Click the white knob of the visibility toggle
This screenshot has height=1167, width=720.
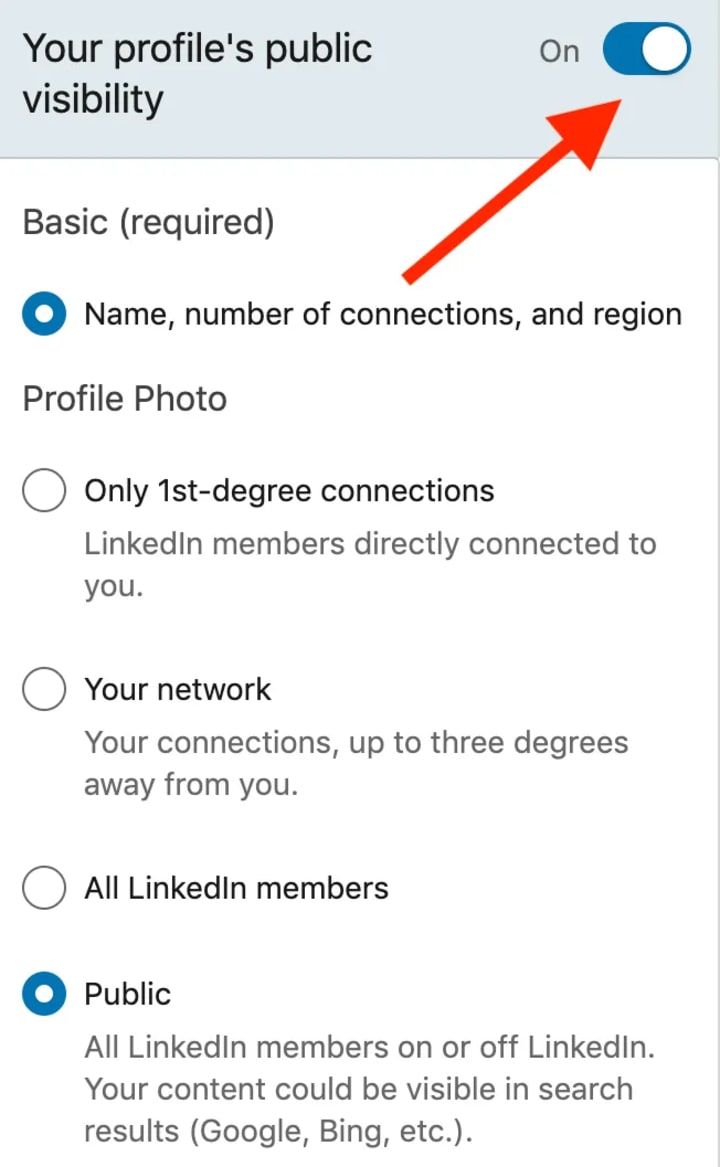(666, 51)
